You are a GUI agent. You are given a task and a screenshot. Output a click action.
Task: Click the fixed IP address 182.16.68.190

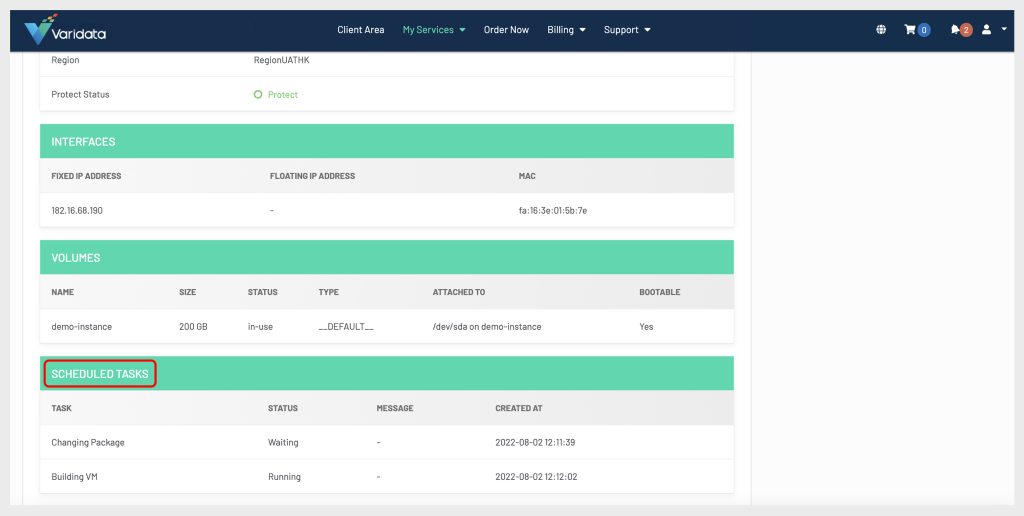point(77,211)
